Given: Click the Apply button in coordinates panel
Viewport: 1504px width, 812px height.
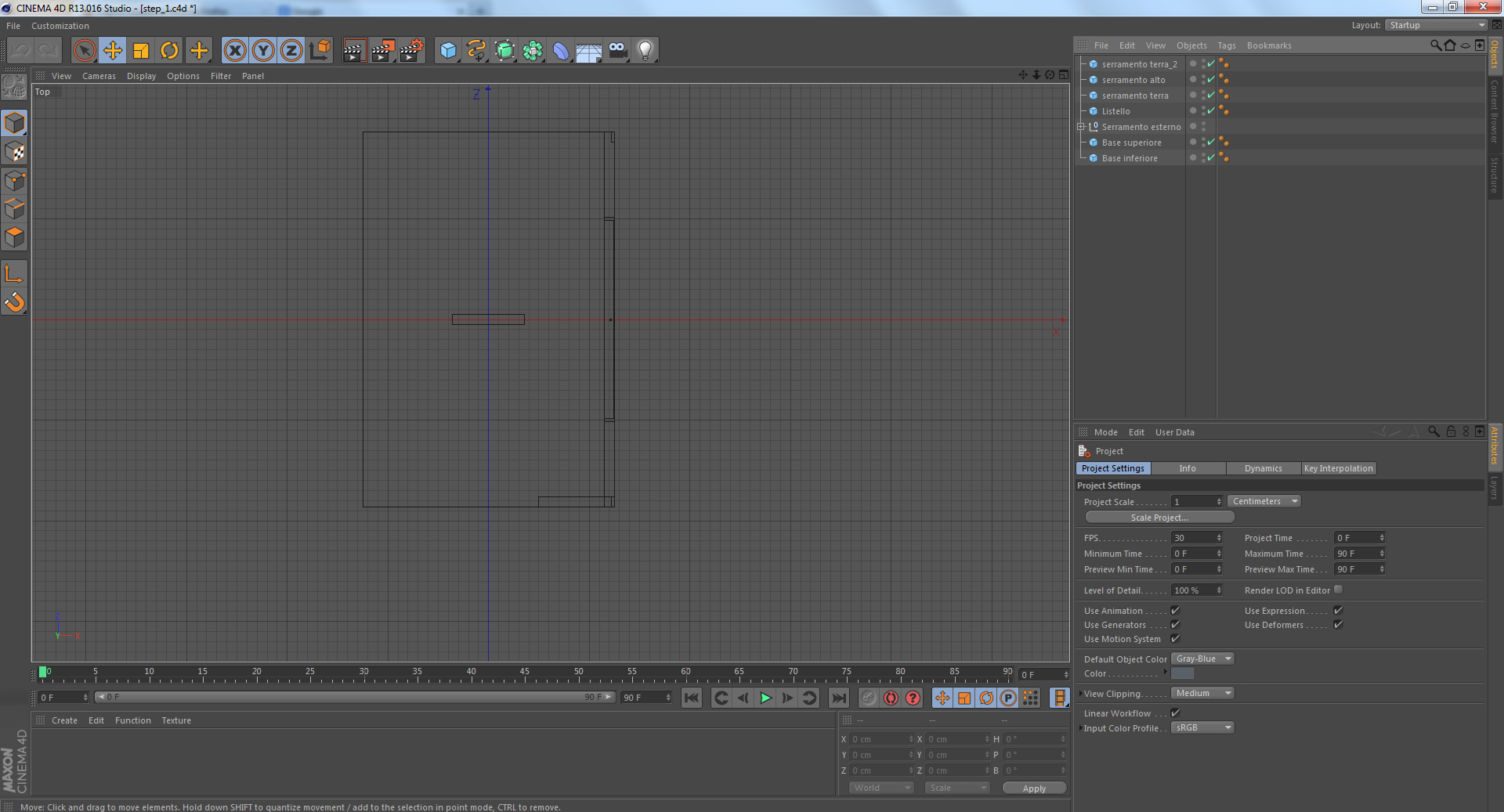Looking at the screenshot, I should 1034,789.
